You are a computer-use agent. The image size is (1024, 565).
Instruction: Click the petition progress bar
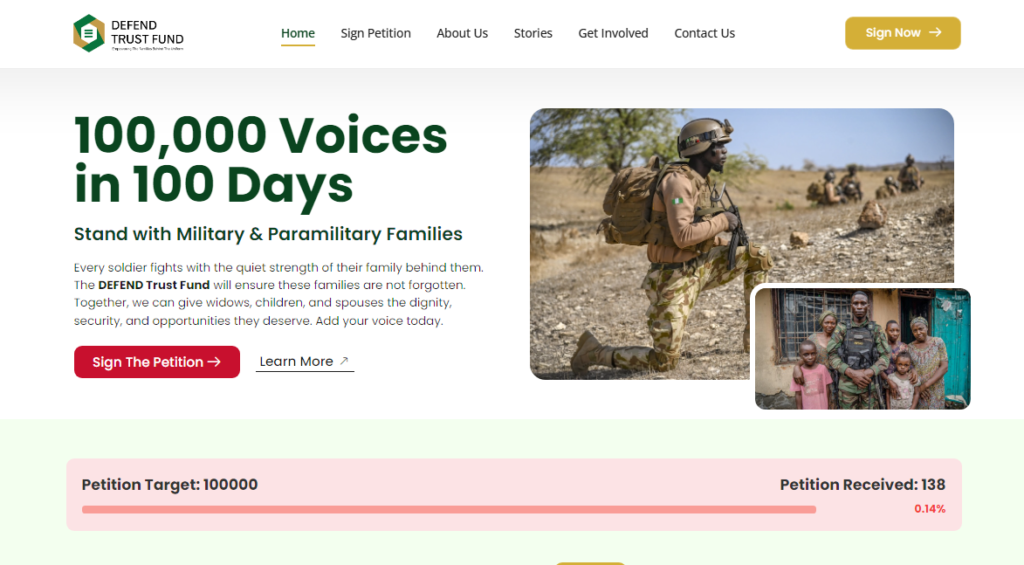click(449, 509)
